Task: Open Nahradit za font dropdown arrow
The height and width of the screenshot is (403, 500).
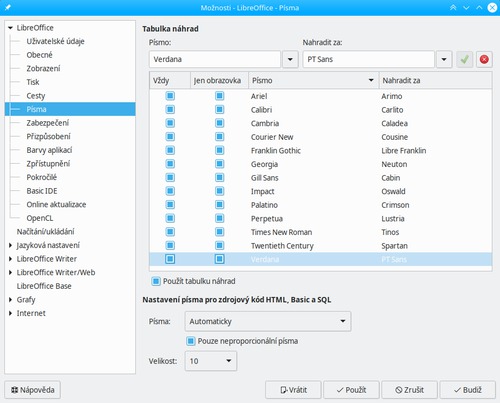Action: [444, 59]
